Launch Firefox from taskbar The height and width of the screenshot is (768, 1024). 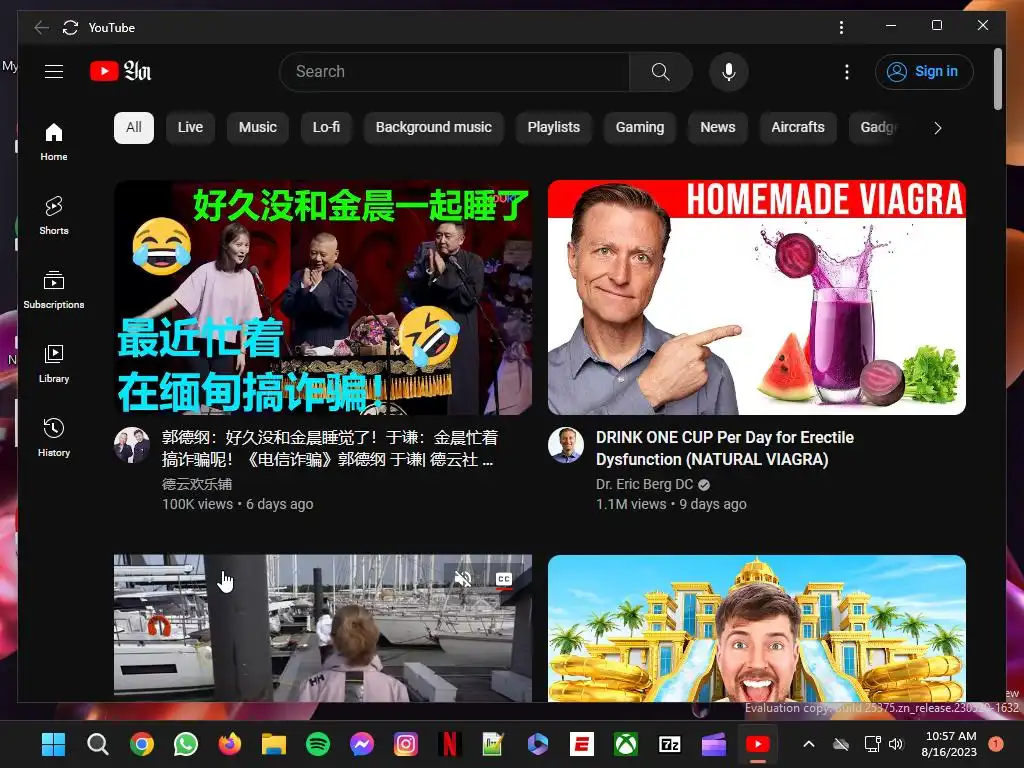230,744
